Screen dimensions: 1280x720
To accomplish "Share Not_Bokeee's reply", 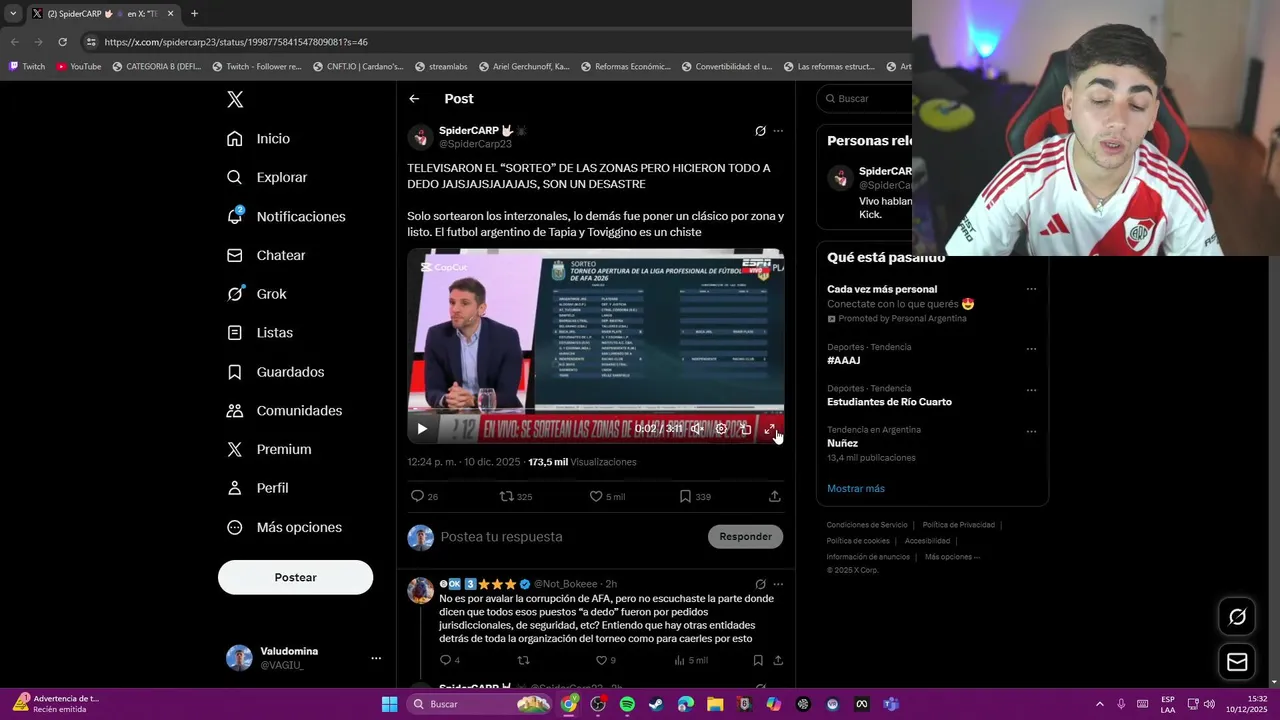I will pos(778,660).
